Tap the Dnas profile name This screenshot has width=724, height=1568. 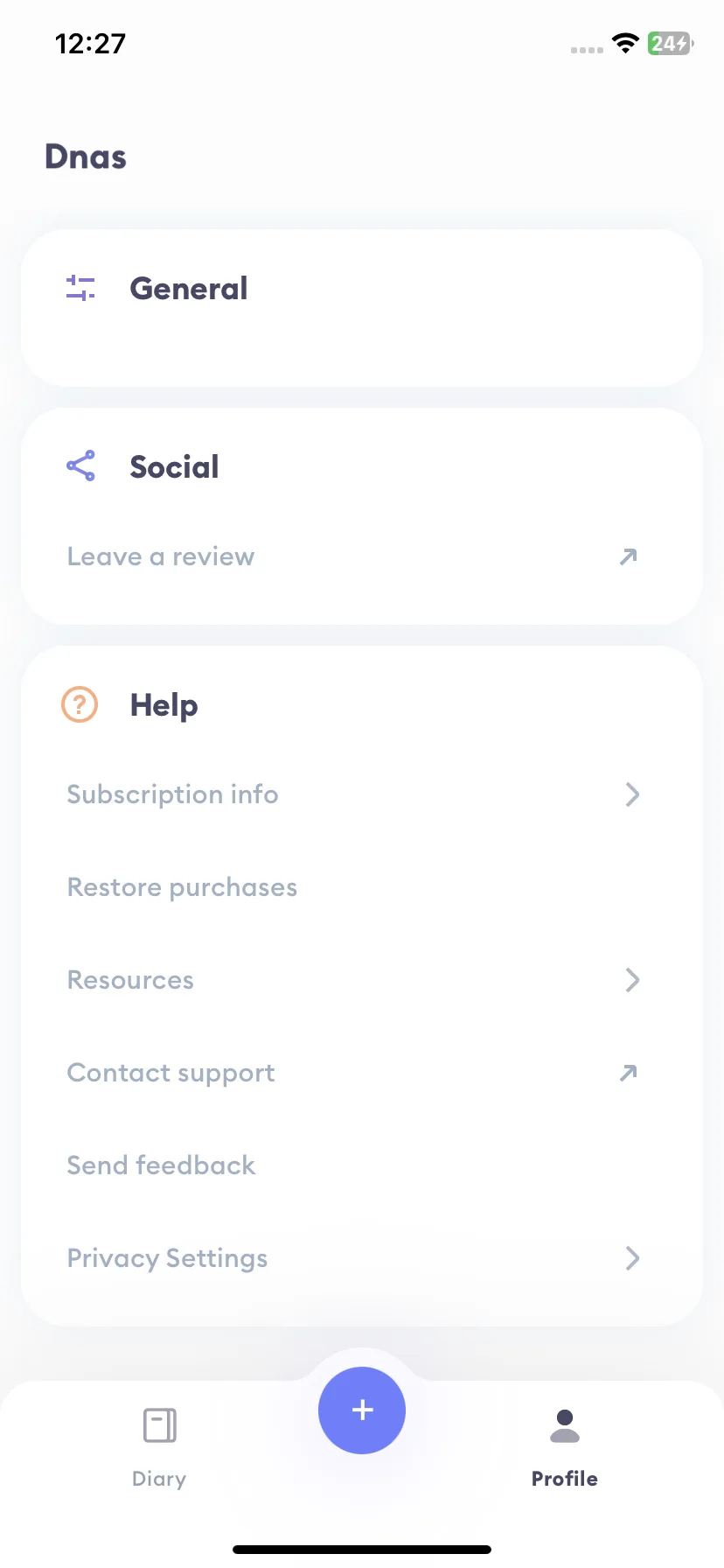click(86, 157)
